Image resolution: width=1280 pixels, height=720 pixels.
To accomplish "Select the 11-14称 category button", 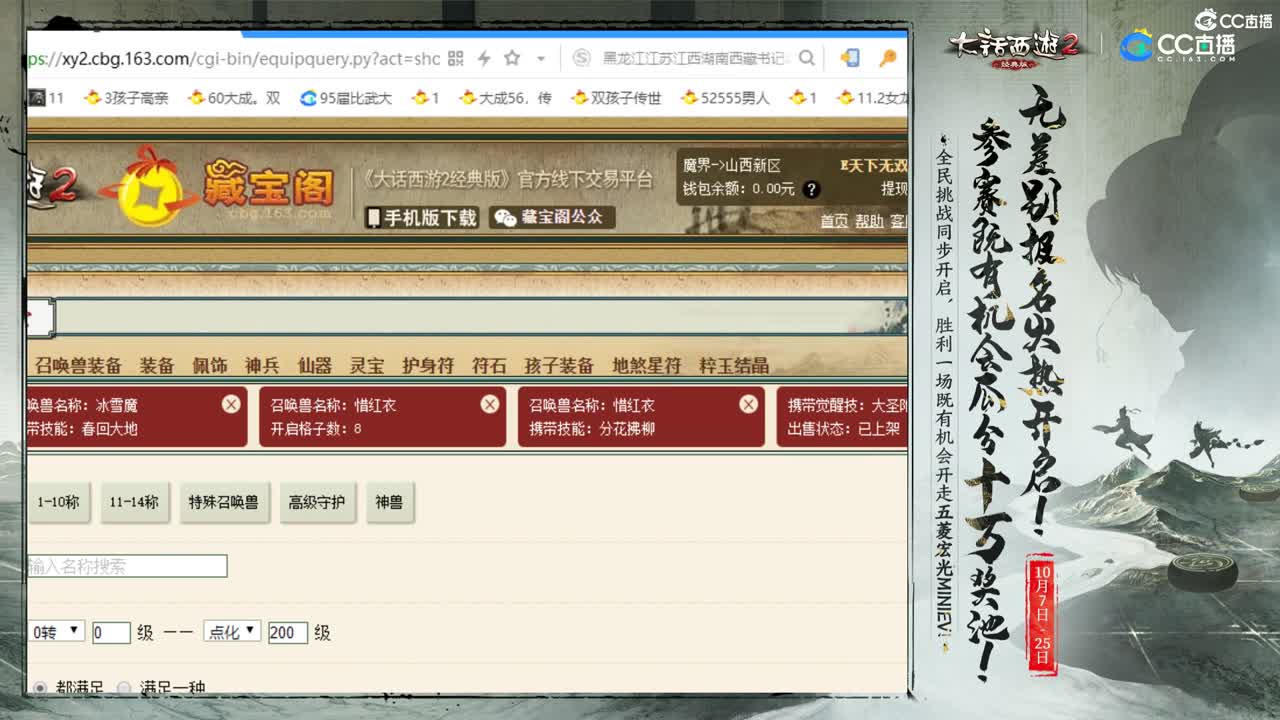I will click(135, 502).
